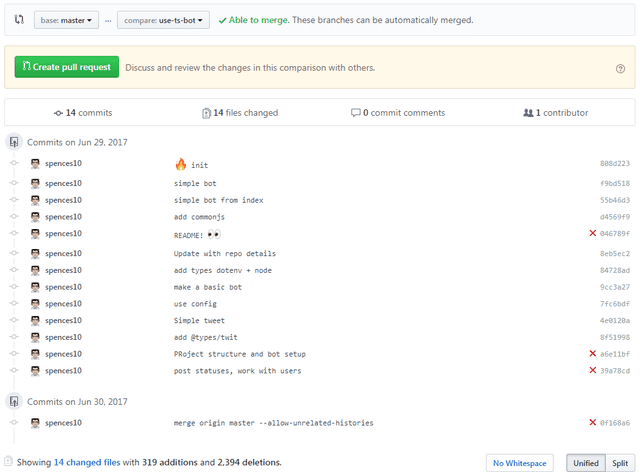Viewport: 640px width, 474px height.
Task: Open 'PRoject structure and bot setup' commit
Action: 240,354
